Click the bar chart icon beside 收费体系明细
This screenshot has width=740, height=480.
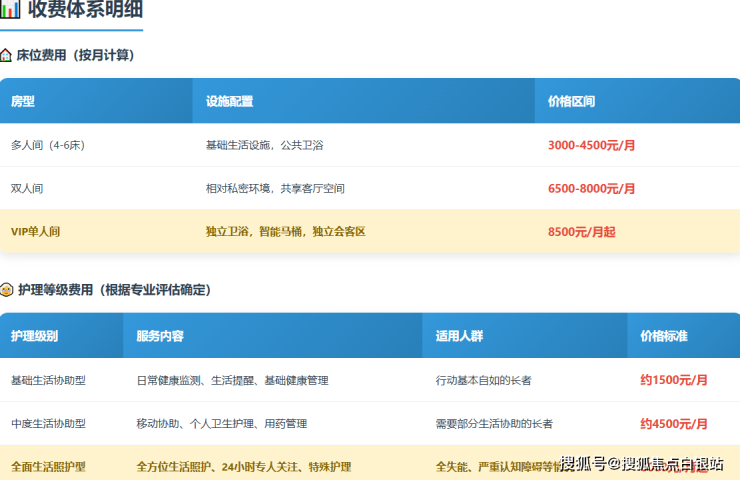[10, 9]
